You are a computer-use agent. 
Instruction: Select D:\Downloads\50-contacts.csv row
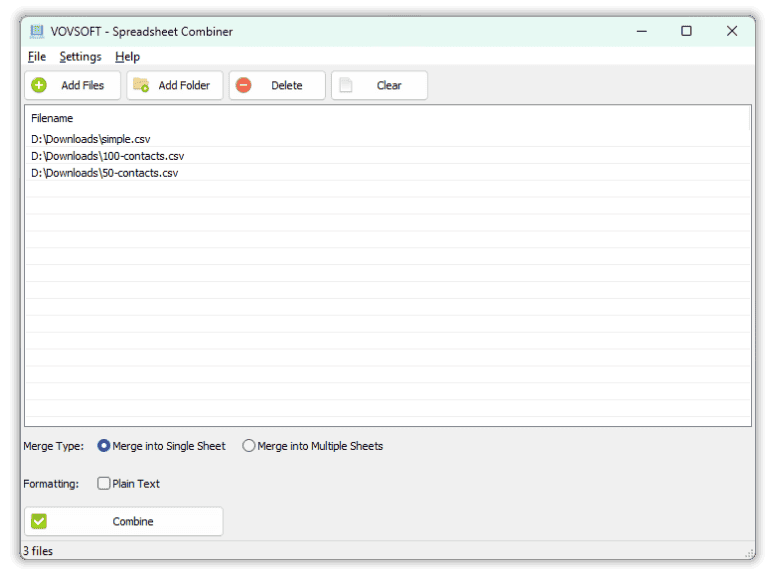tap(388, 173)
